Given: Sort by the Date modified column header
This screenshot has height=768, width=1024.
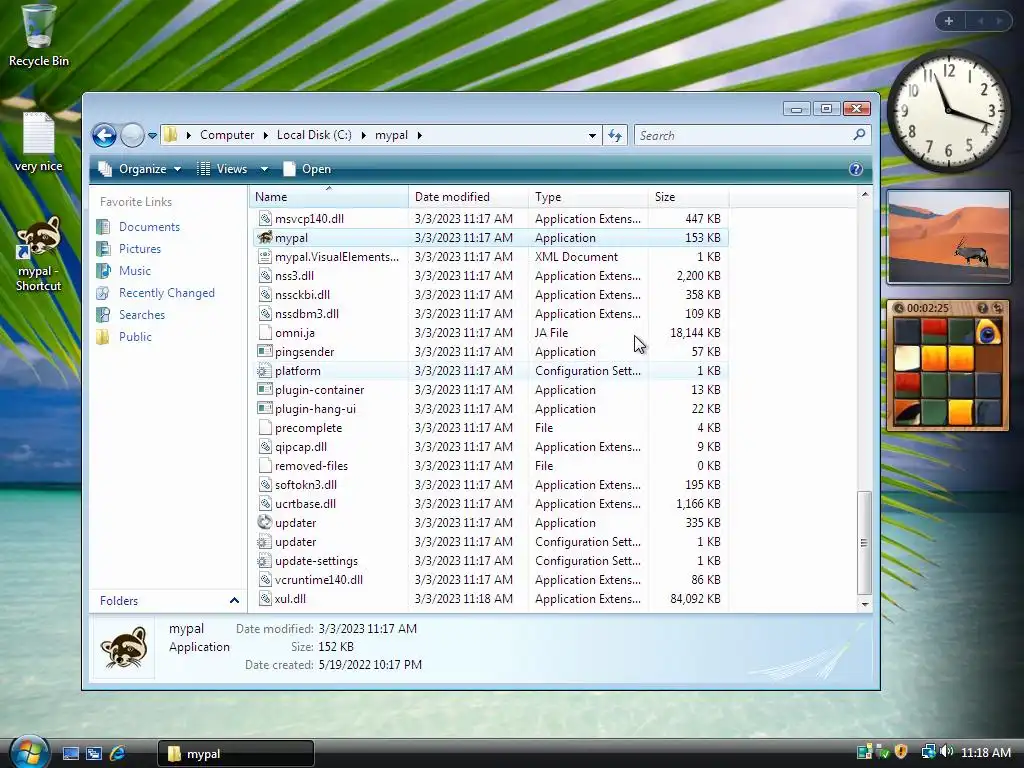Looking at the screenshot, I should (468, 197).
